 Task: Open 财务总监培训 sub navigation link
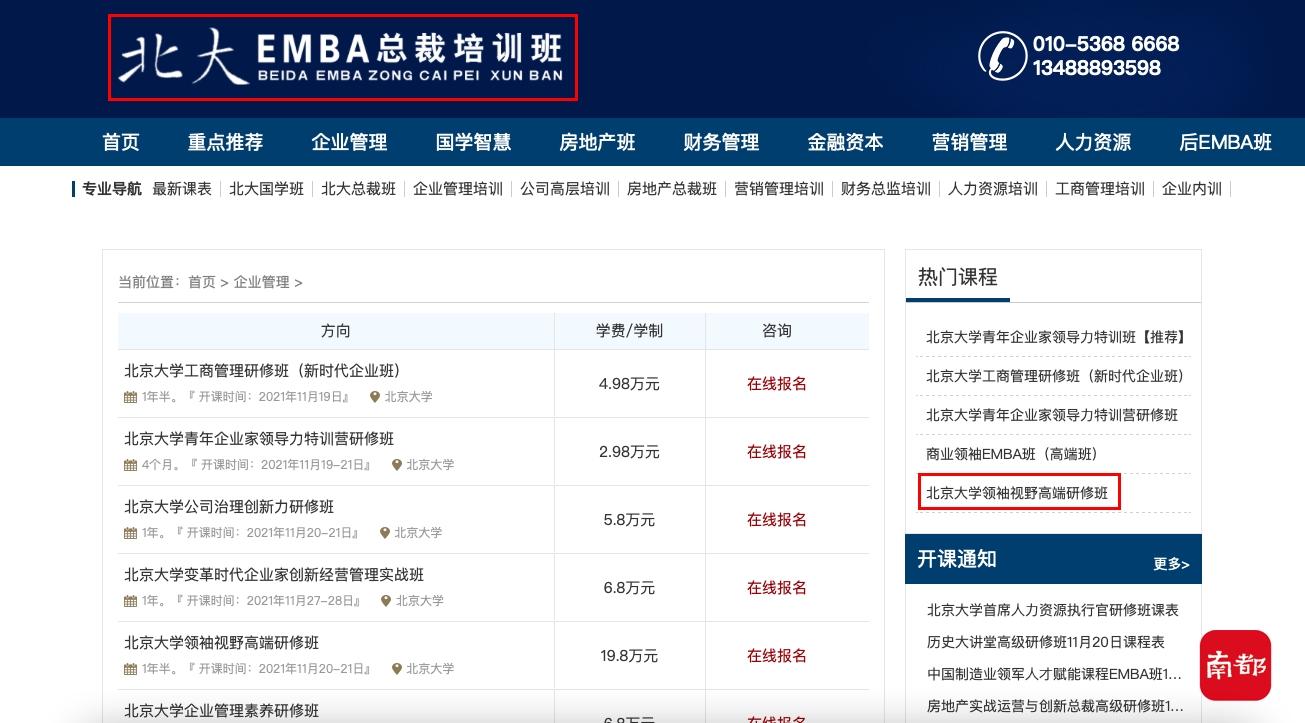click(886, 189)
